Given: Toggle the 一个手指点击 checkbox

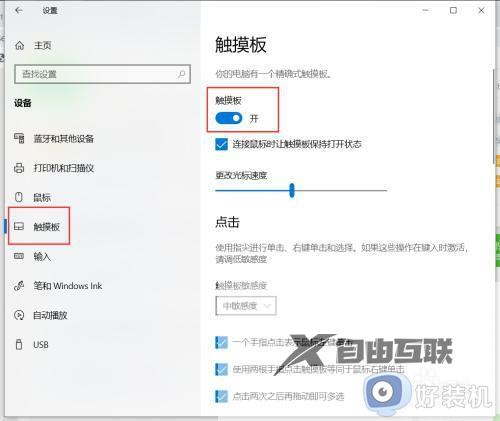Looking at the screenshot, I should pos(221,342).
